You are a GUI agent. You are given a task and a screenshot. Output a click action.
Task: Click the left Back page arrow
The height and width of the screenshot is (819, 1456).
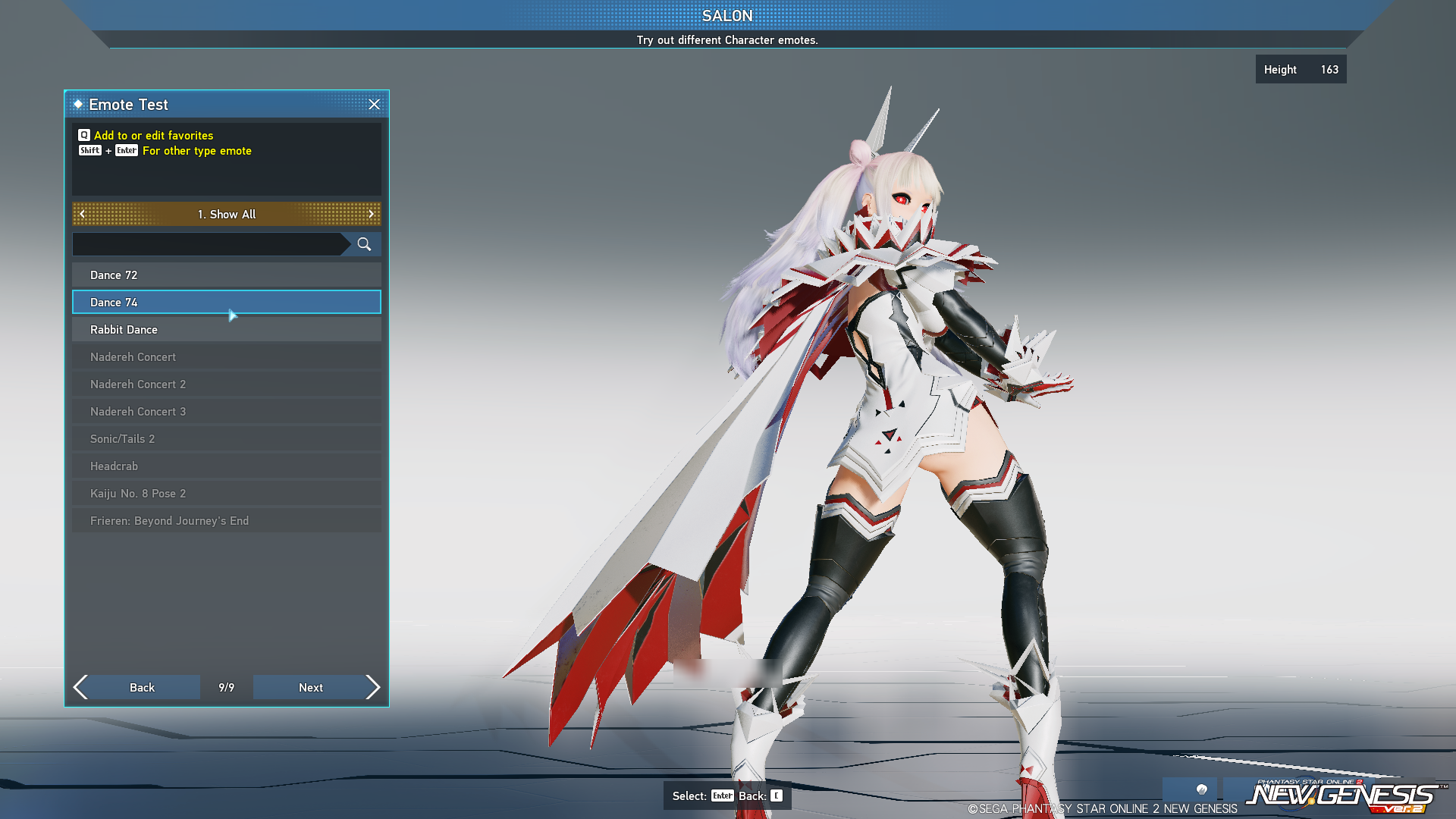[x=81, y=687]
